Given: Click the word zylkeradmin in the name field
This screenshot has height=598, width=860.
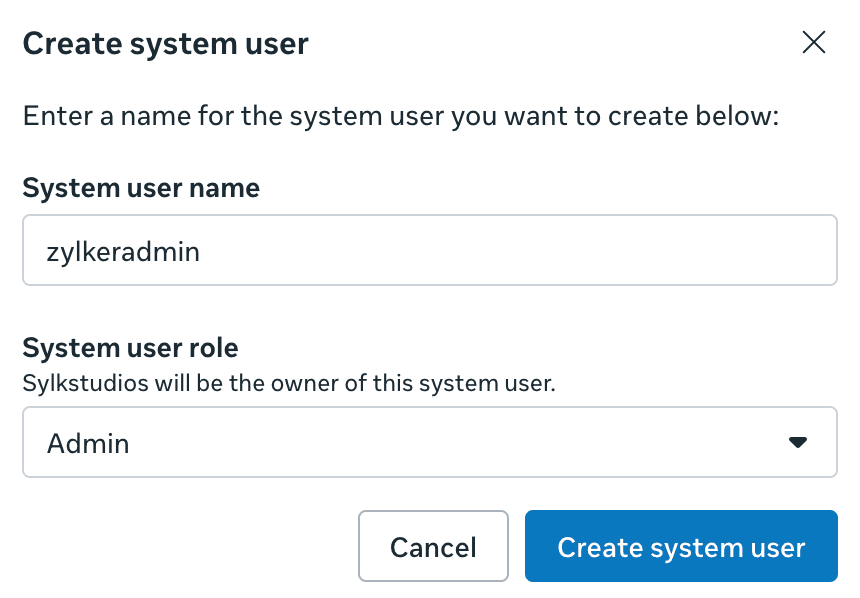Looking at the screenshot, I should pyautogui.click(x=123, y=251).
